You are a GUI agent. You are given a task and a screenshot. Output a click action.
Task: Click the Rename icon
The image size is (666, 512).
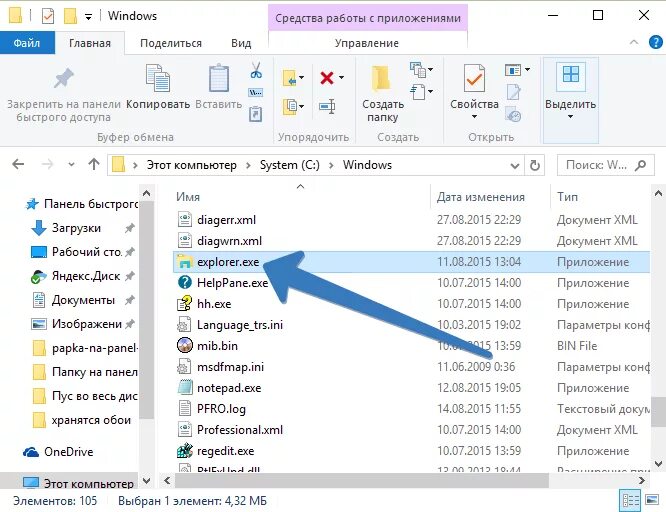pyautogui.click(x=327, y=106)
